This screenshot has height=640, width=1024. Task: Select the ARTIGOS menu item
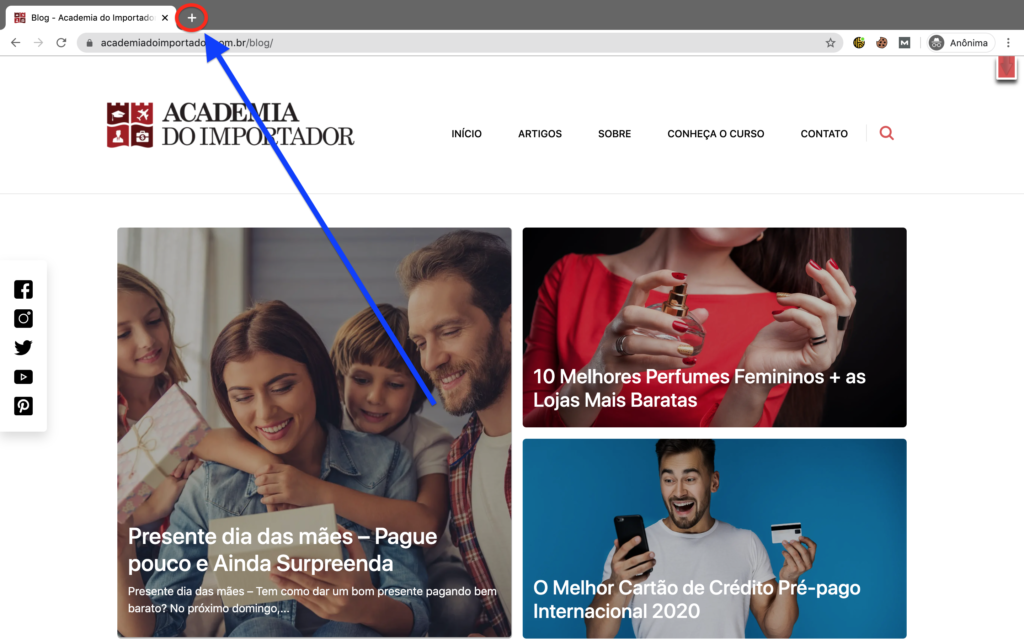539,133
